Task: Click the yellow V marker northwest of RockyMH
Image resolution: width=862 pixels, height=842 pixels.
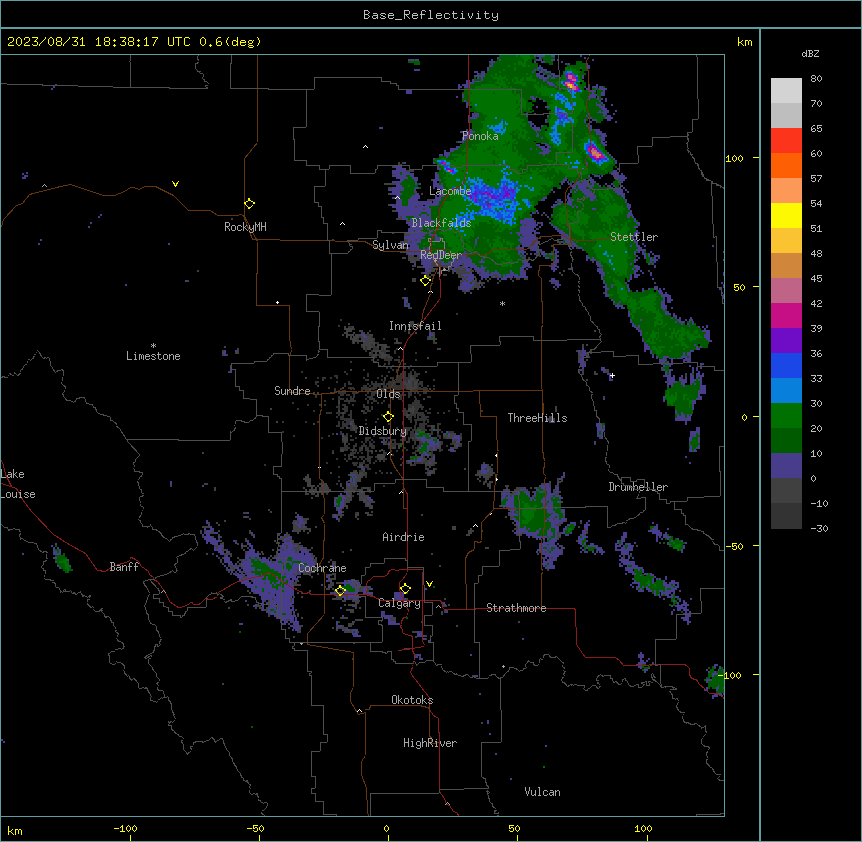Action: pos(175,184)
